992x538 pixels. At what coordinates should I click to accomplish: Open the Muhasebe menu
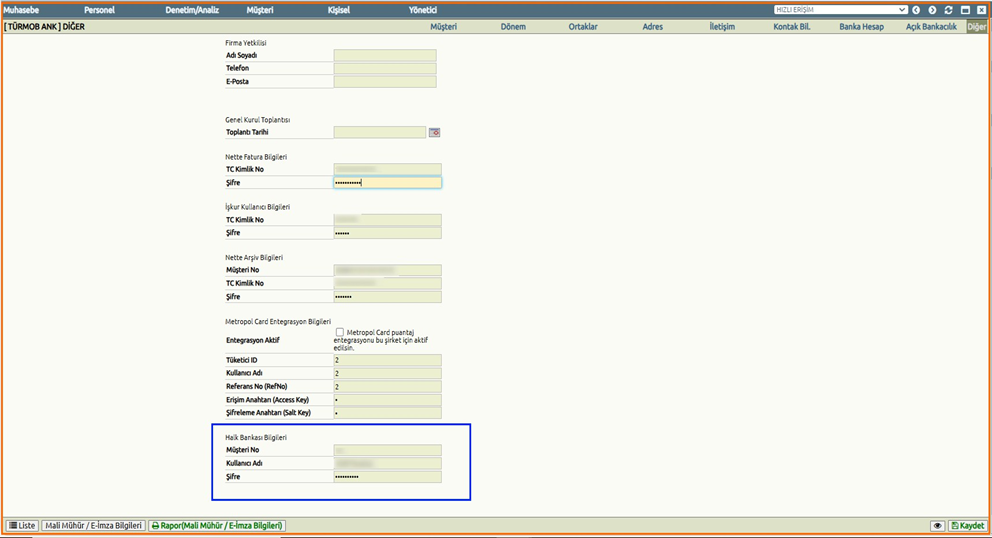click(21, 10)
